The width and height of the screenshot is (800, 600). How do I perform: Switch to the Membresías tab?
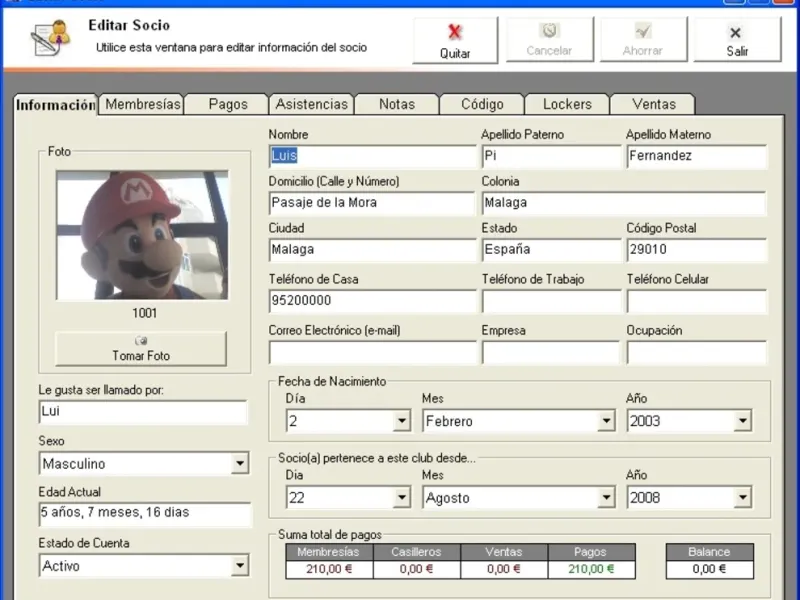pos(142,104)
